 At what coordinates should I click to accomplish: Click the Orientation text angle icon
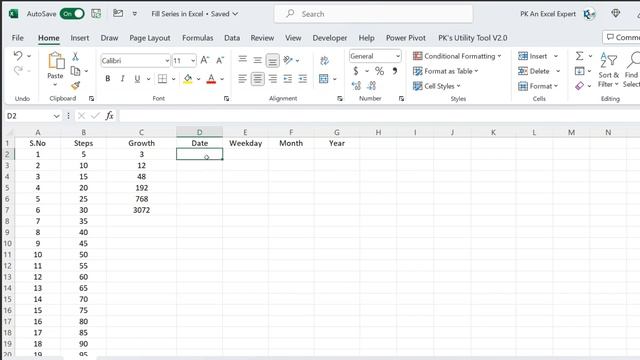point(288,60)
